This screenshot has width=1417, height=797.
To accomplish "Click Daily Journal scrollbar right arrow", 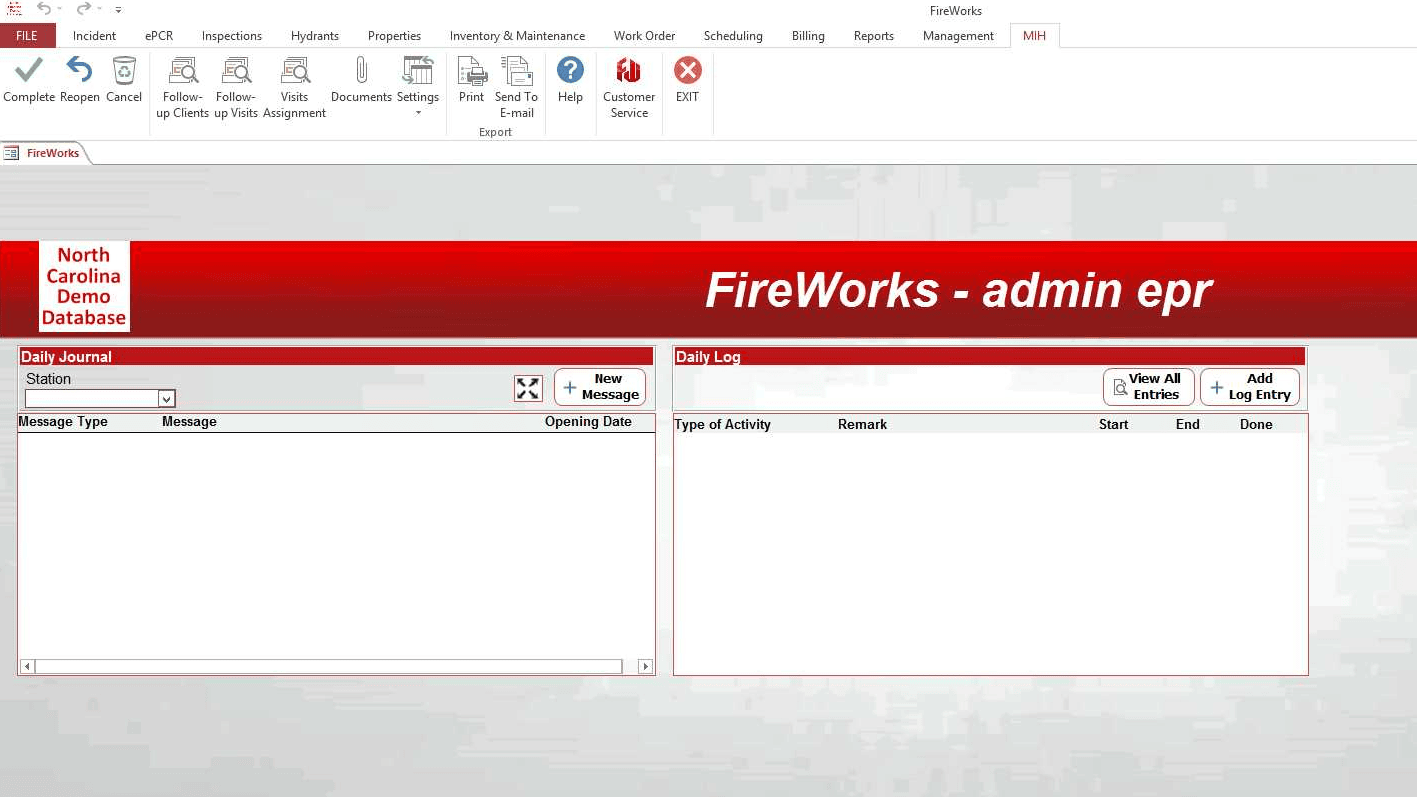I will (x=645, y=666).
